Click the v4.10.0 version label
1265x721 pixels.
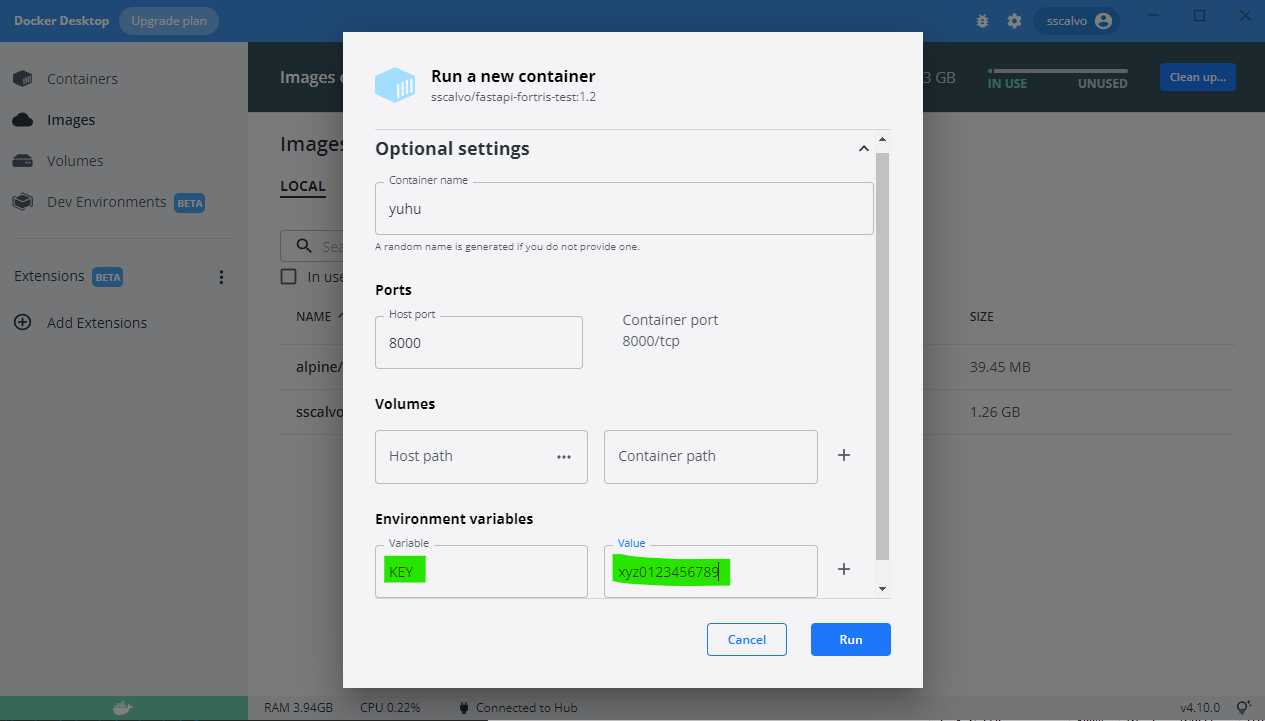[1200, 708]
